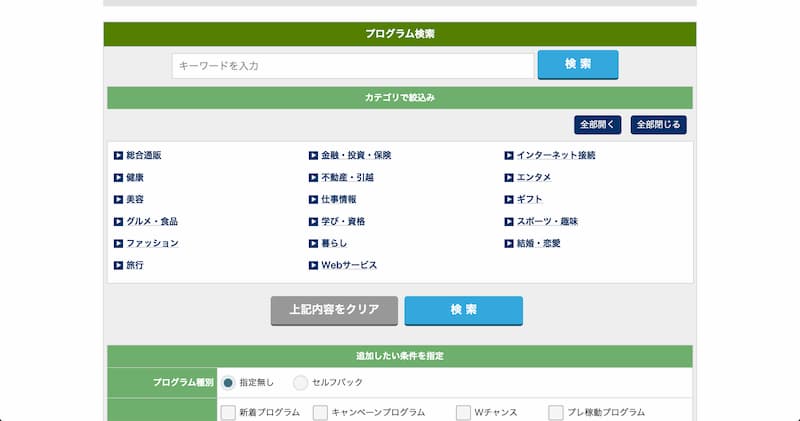Open the ギフト category label
Viewport: 800px width, 421px height.
(x=530, y=199)
